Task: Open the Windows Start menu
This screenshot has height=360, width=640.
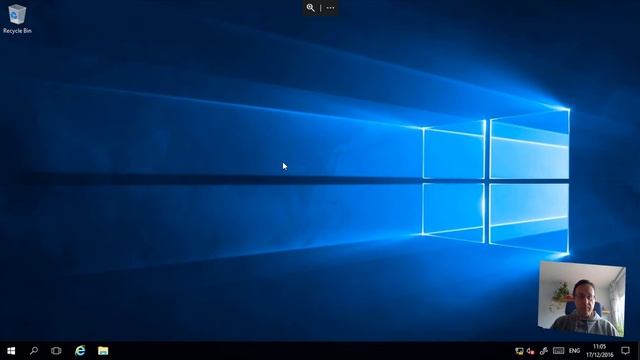Action: [11, 351]
